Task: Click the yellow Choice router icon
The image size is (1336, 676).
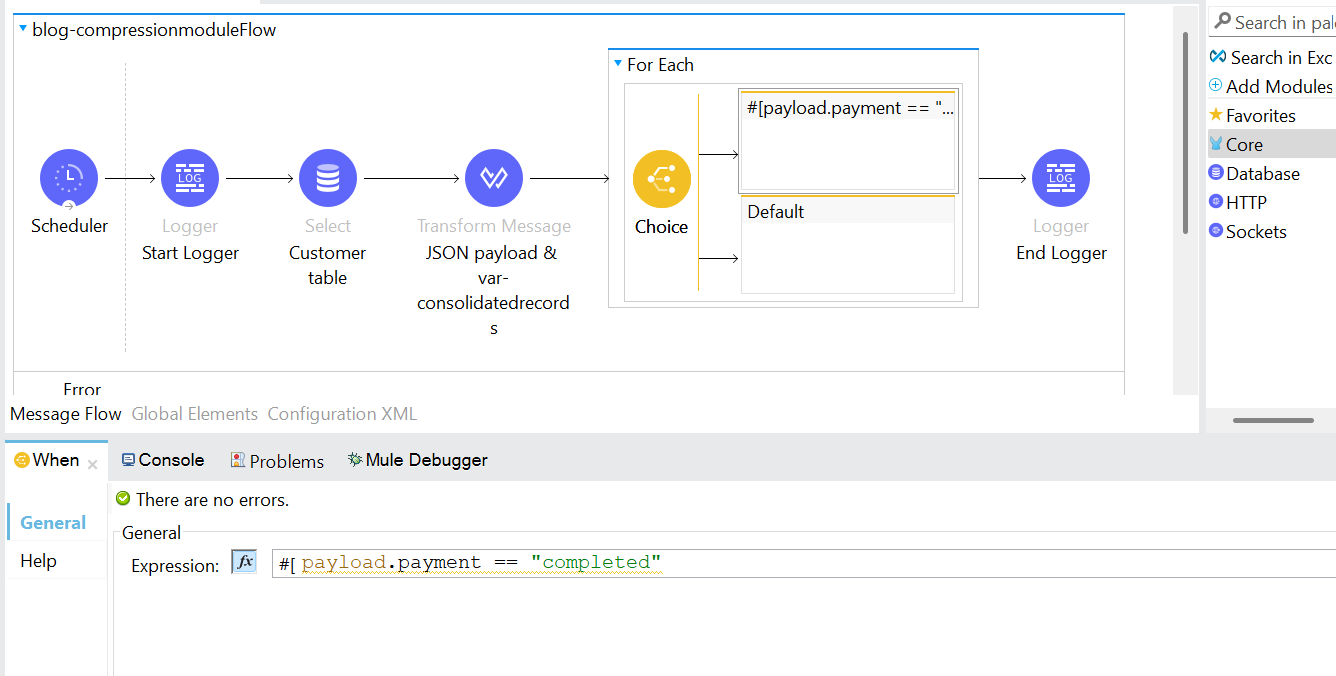Action: [x=661, y=179]
